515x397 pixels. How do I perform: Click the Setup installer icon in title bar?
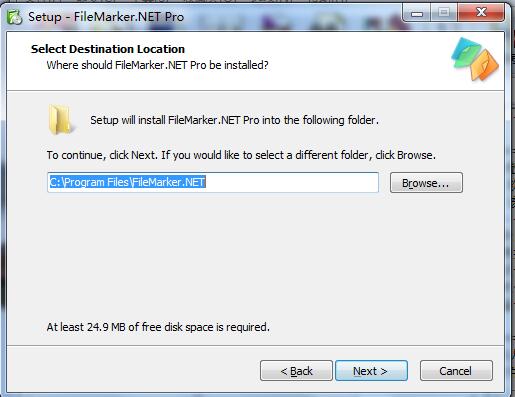pos(14,17)
